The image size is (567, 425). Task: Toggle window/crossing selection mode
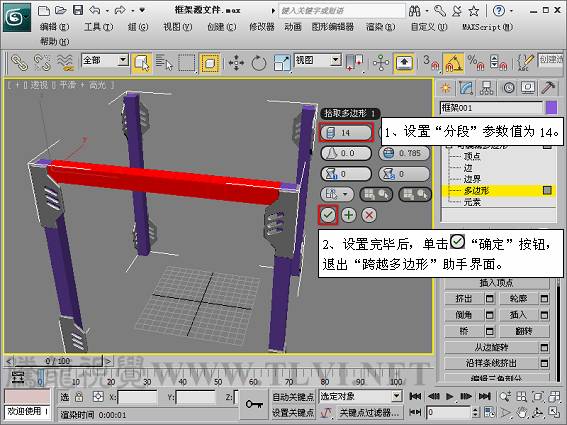[210, 63]
